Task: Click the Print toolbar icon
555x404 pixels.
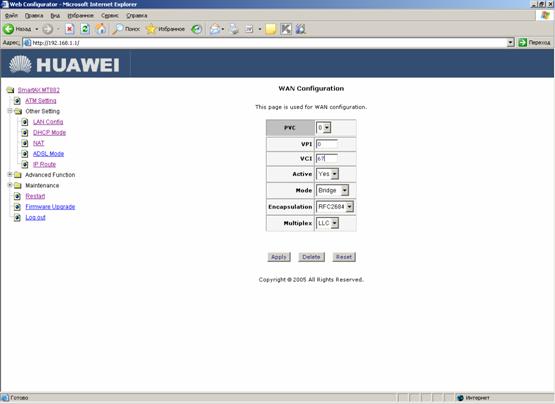Action: (234, 29)
